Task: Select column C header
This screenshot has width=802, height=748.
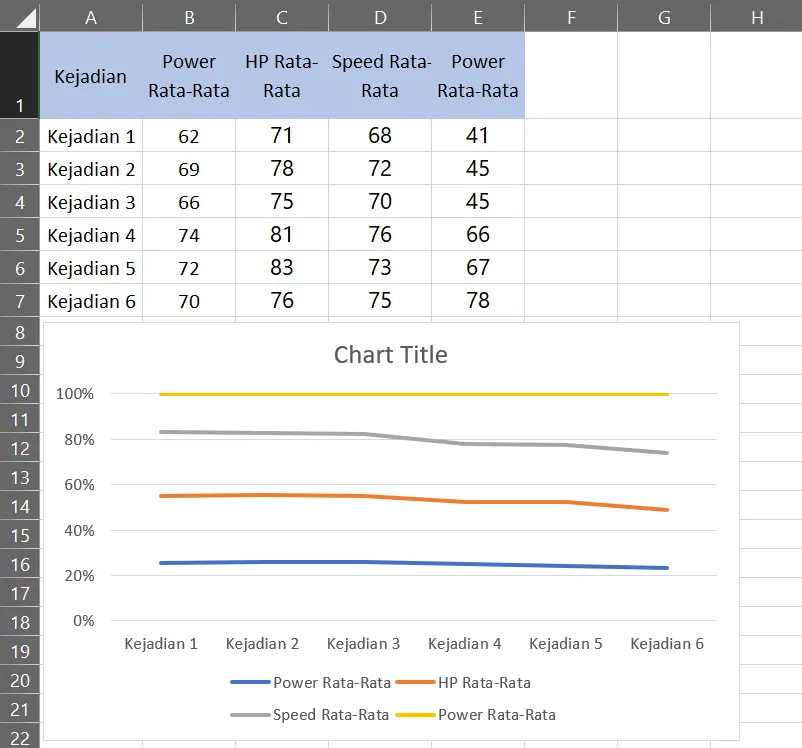Action: [282, 16]
